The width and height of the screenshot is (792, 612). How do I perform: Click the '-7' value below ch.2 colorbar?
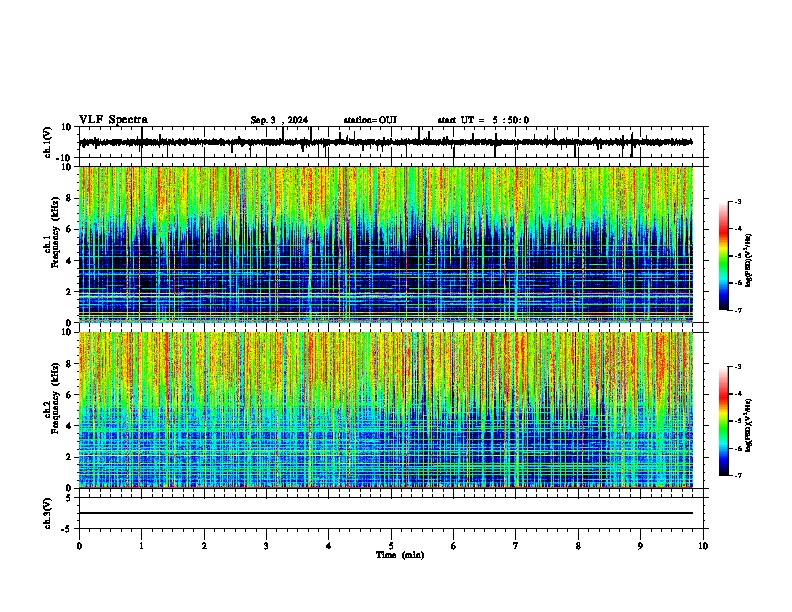[737, 476]
